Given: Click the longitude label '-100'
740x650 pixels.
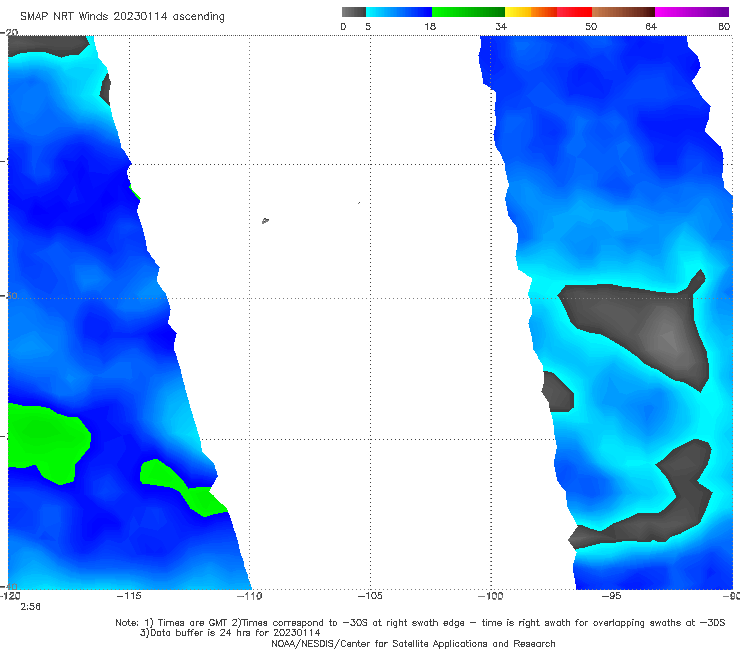Looking at the screenshot, I should [x=490, y=596].
